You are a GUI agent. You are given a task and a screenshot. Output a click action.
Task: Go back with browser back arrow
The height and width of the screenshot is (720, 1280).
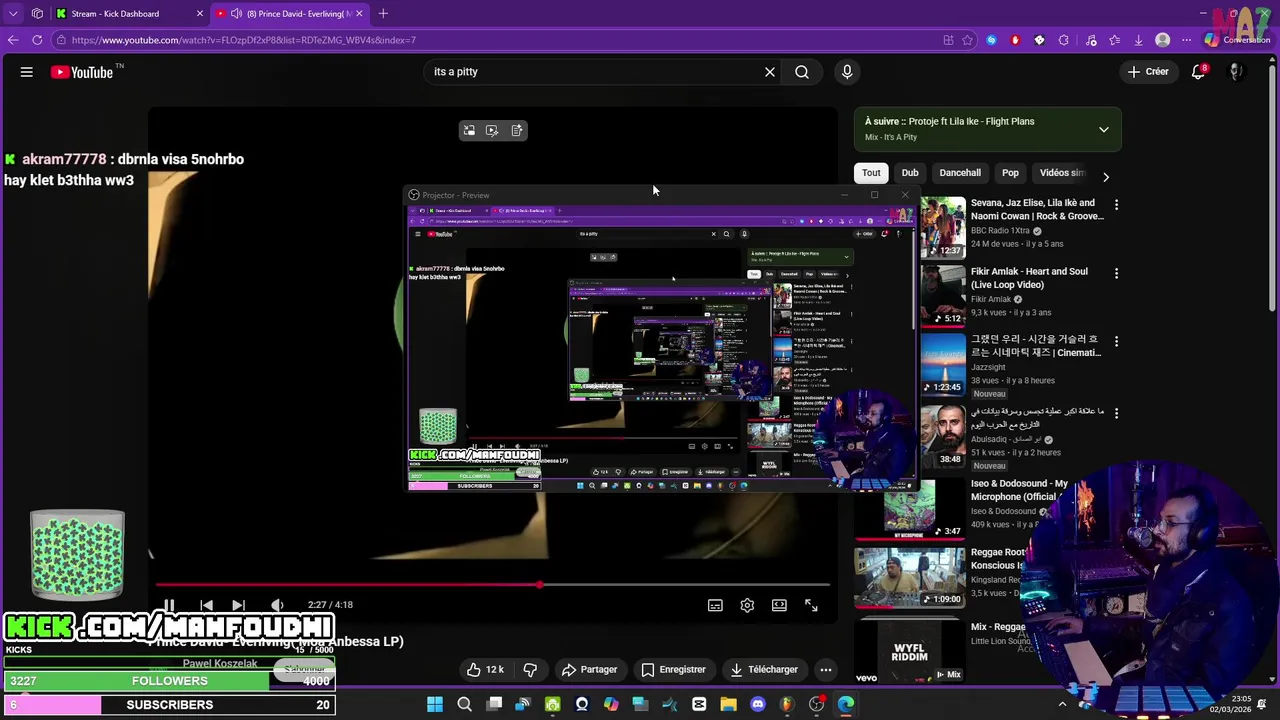pyautogui.click(x=13, y=40)
